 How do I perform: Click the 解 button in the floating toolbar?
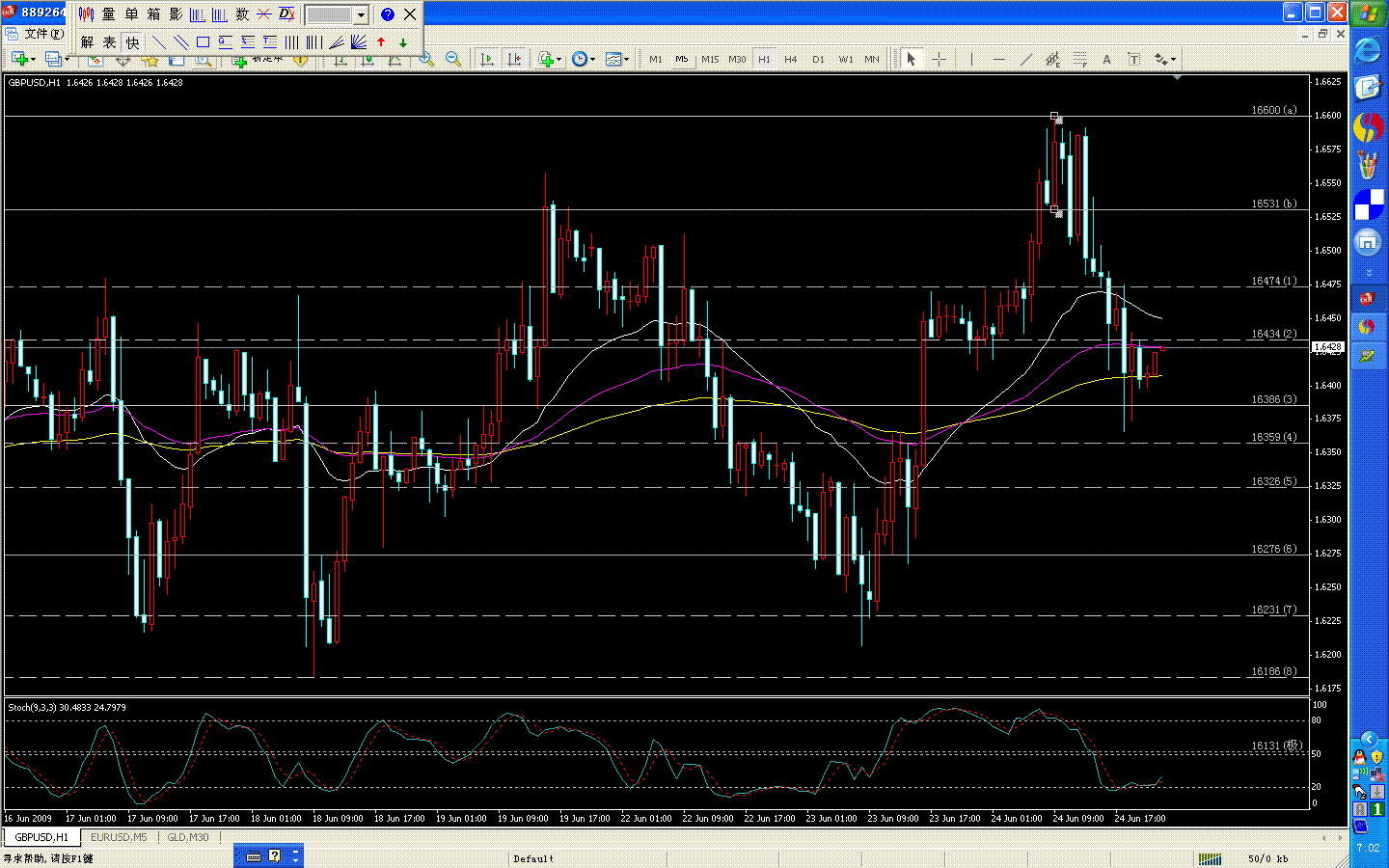pyautogui.click(x=87, y=42)
